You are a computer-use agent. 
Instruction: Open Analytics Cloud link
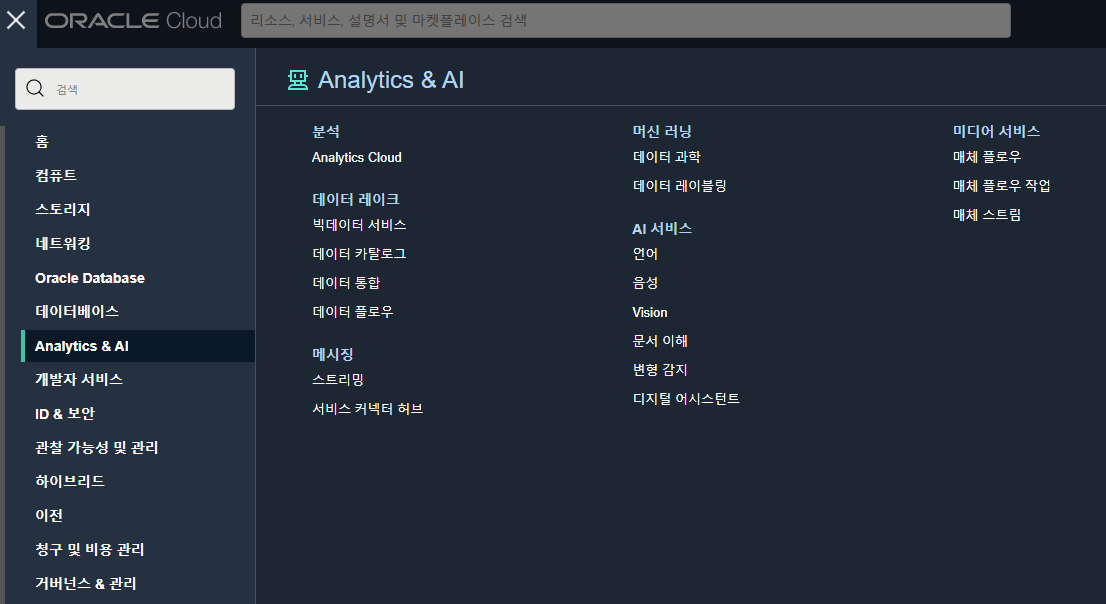(356, 157)
